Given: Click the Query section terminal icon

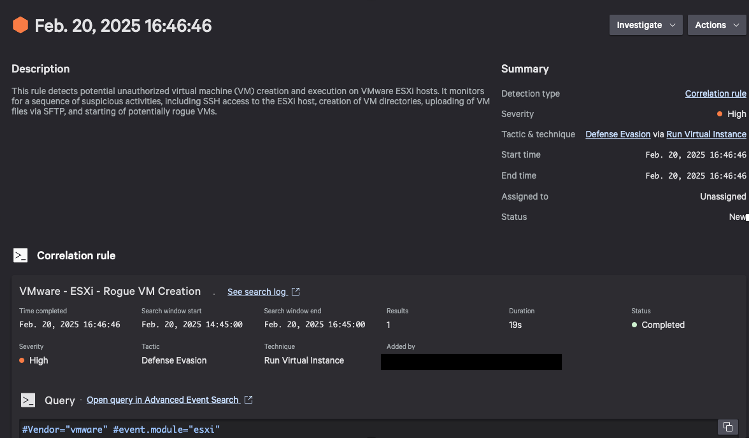Looking at the screenshot, I should click(x=29, y=400).
